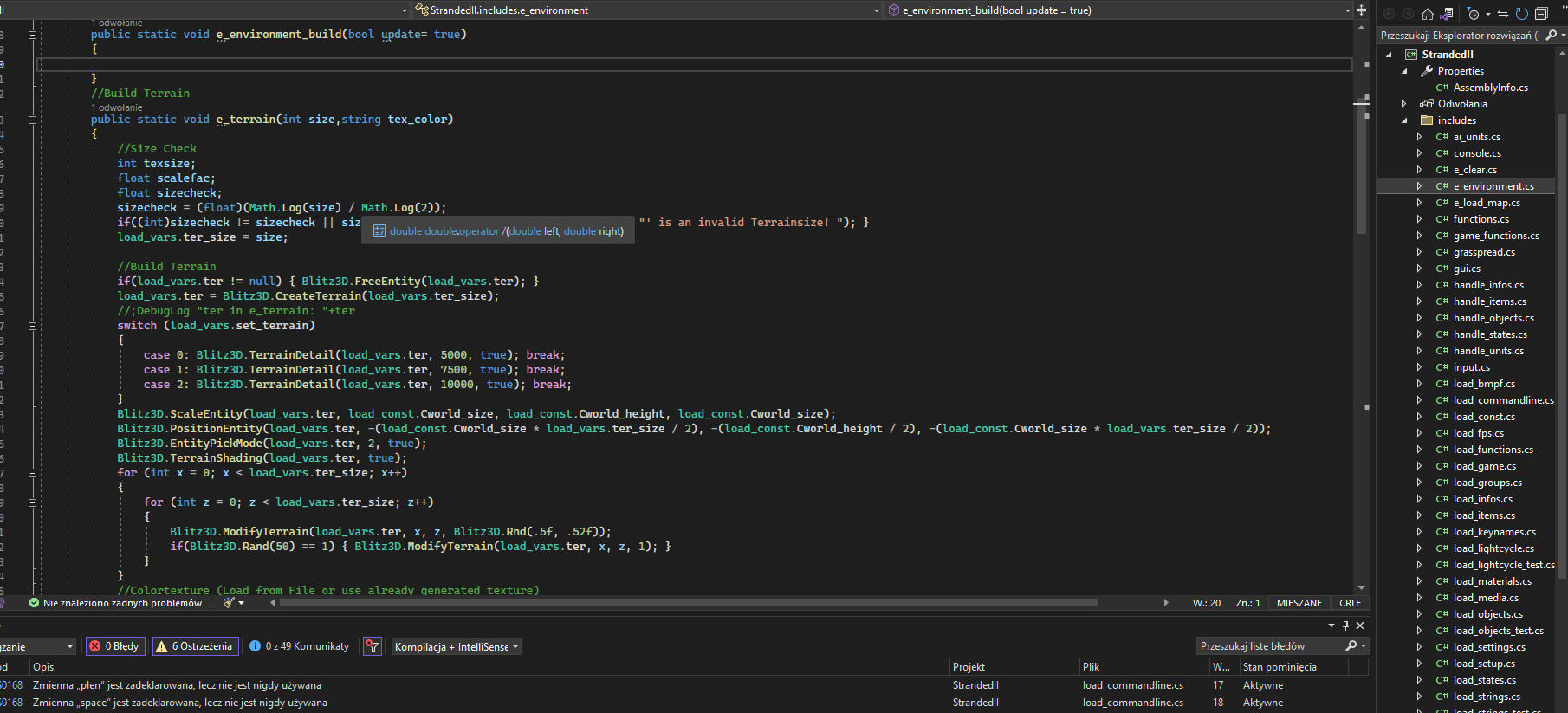Click the folder icon of includes
1568x713 pixels.
[x=1427, y=120]
